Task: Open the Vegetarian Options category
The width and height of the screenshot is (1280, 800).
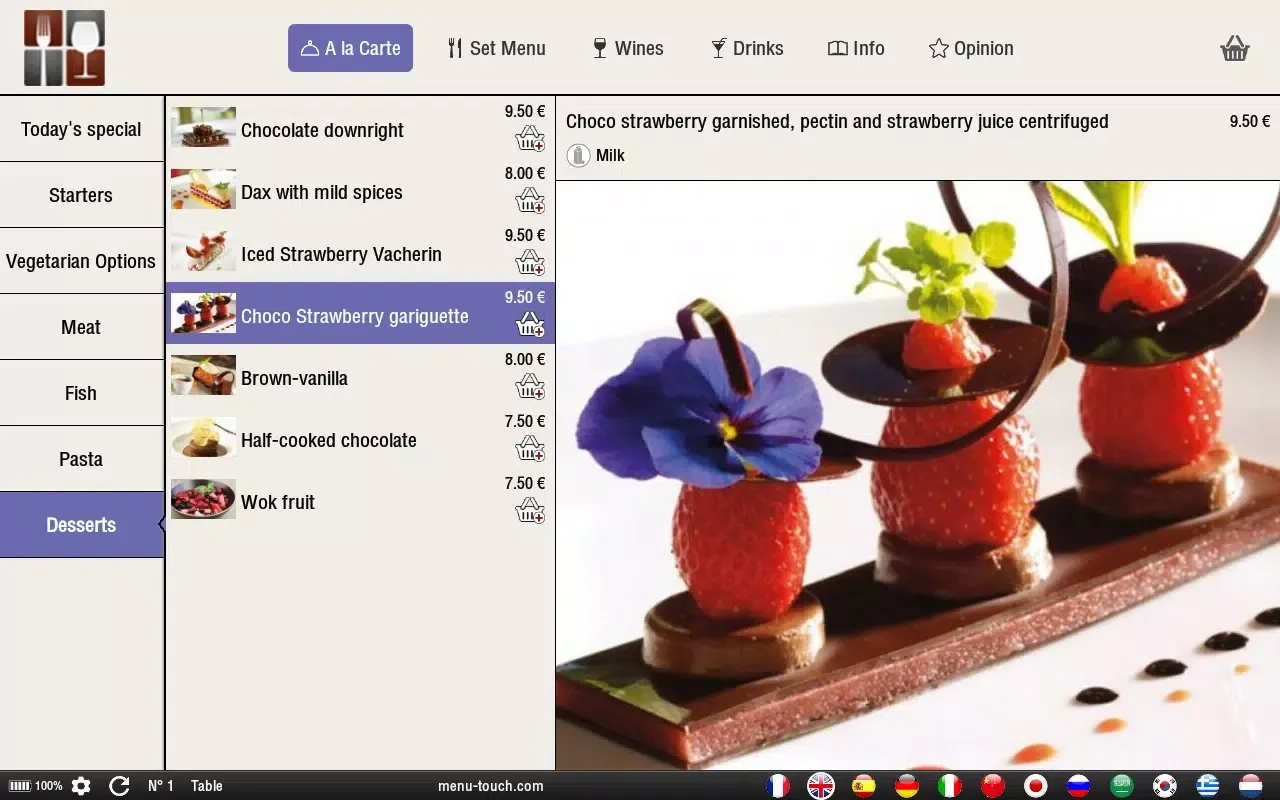Action: 81,261
